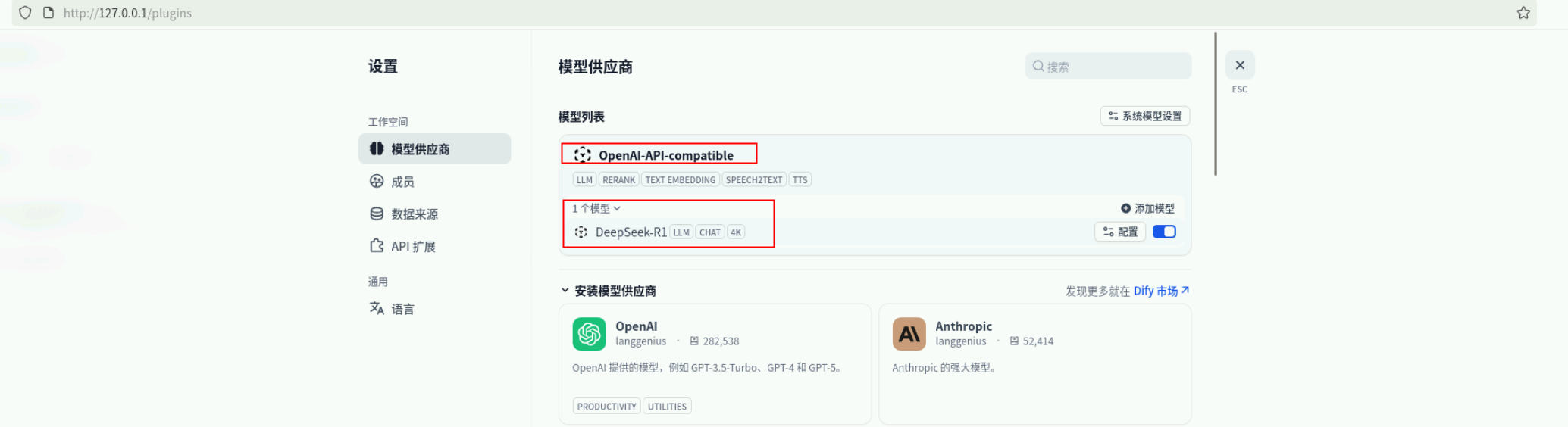Close settings with the X button

(1240, 65)
